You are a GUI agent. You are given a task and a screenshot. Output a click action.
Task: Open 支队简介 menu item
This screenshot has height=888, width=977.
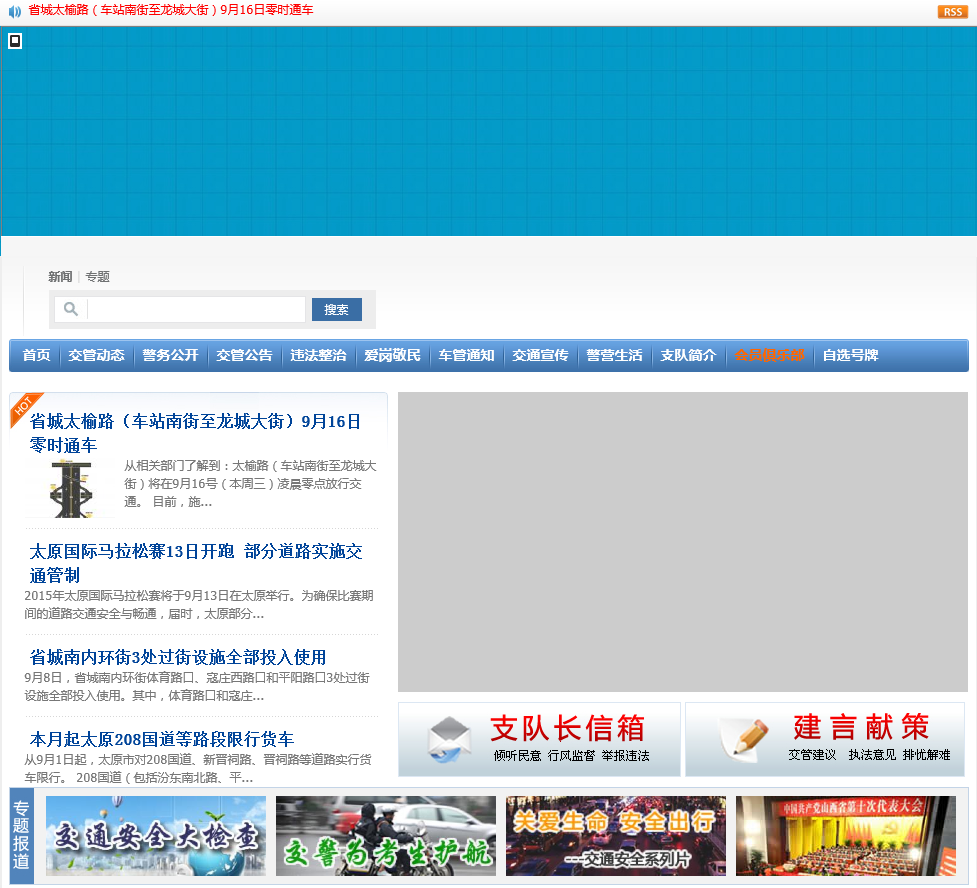(689, 355)
